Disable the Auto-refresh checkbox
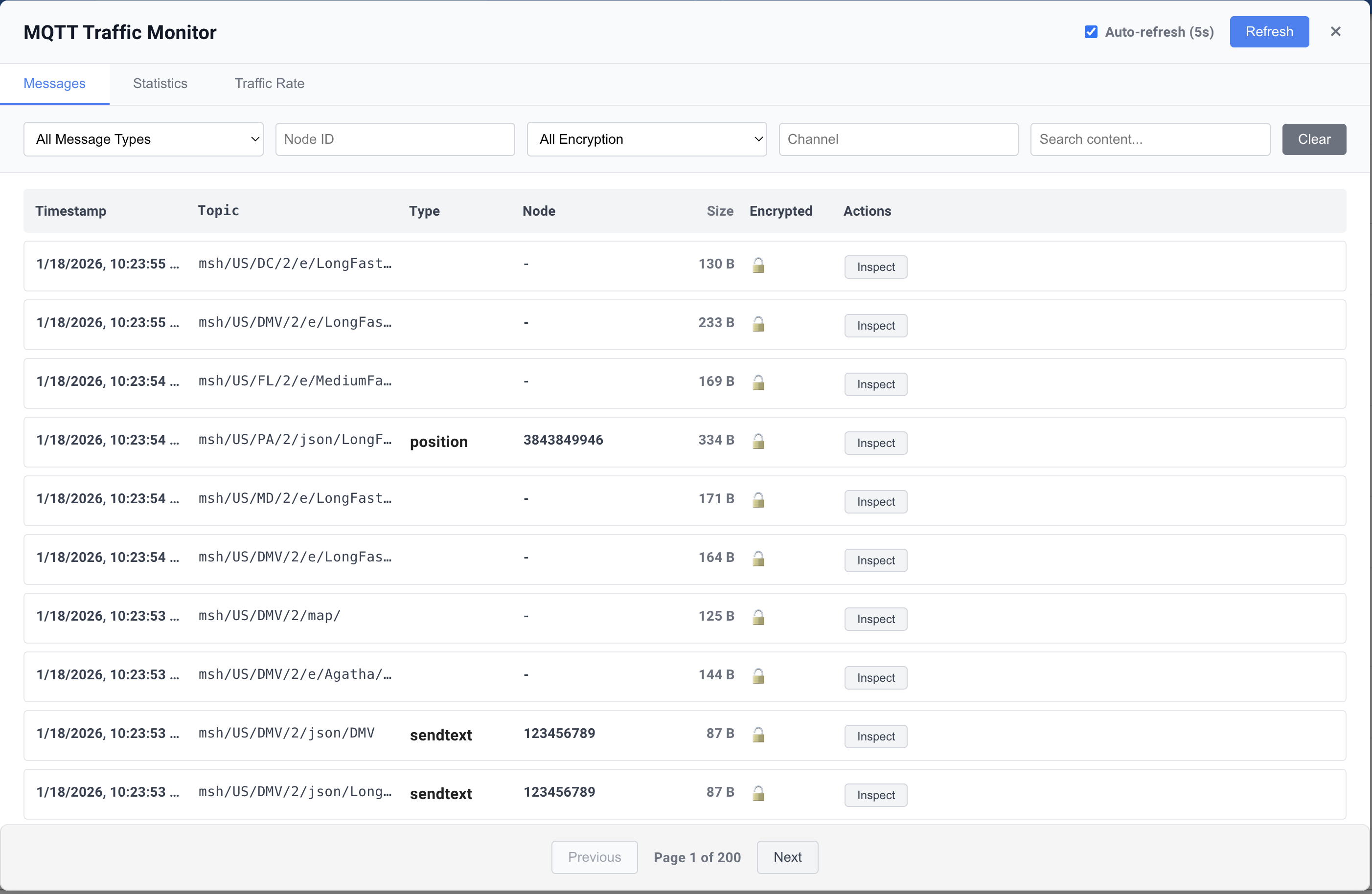The height and width of the screenshot is (894, 1372). (1091, 32)
